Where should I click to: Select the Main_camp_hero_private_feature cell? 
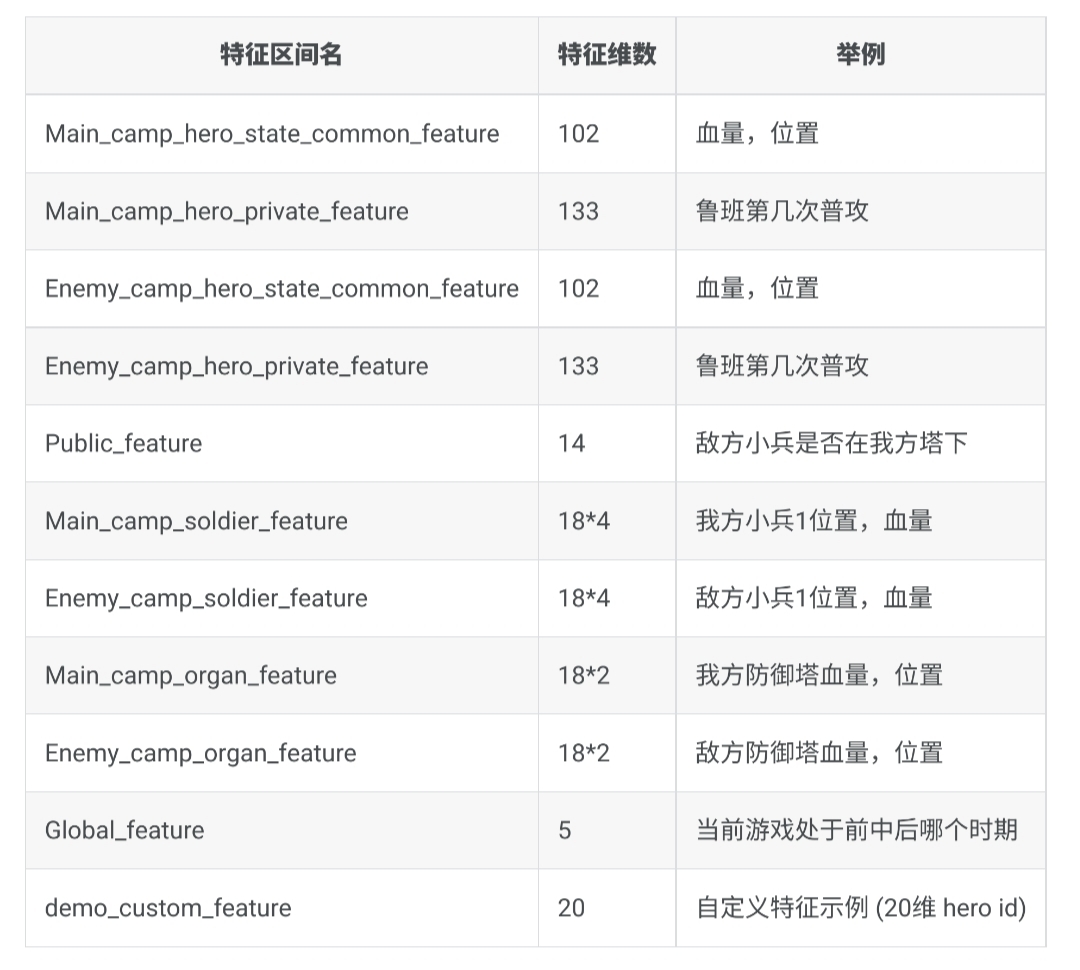227,211
